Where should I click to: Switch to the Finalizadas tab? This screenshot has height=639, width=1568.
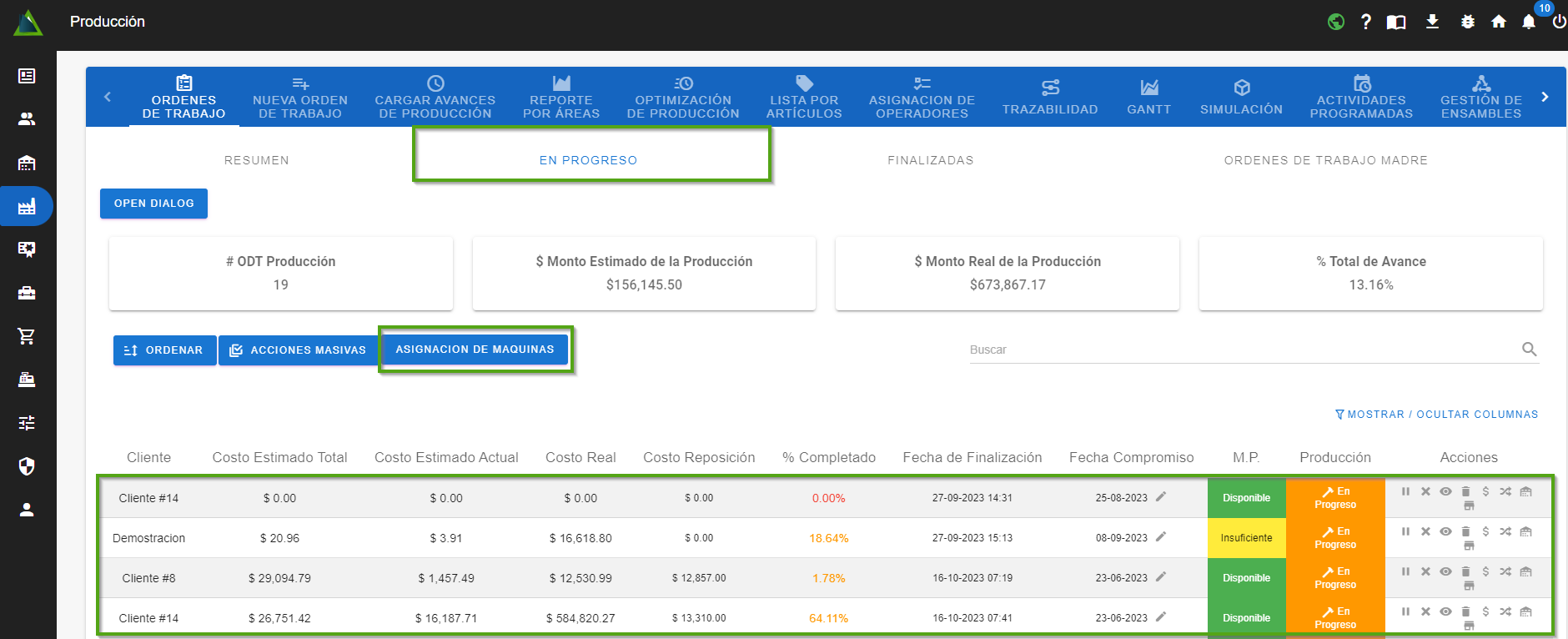tap(930, 160)
